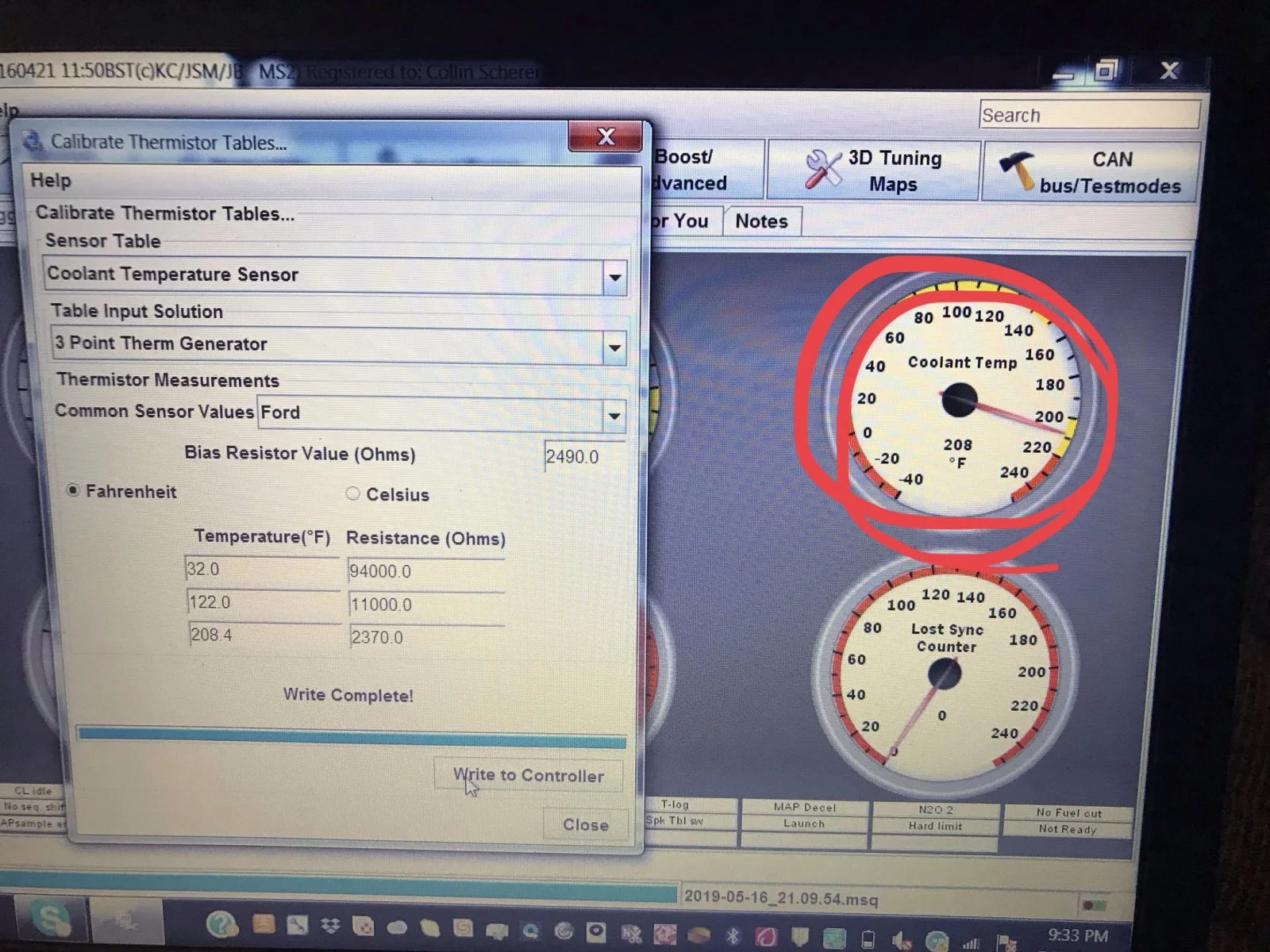Image resolution: width=1270 pixels, height=952 pixels.
Task: Select the Fahrenheit radio button
Action: coord(73,490)
